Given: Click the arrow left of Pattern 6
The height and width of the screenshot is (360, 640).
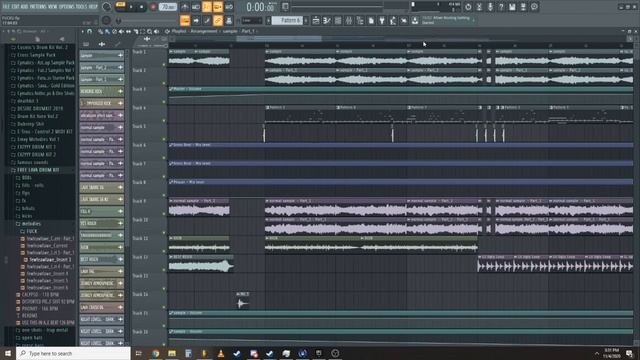Looking at the screenshot, I should click(268, 20).
